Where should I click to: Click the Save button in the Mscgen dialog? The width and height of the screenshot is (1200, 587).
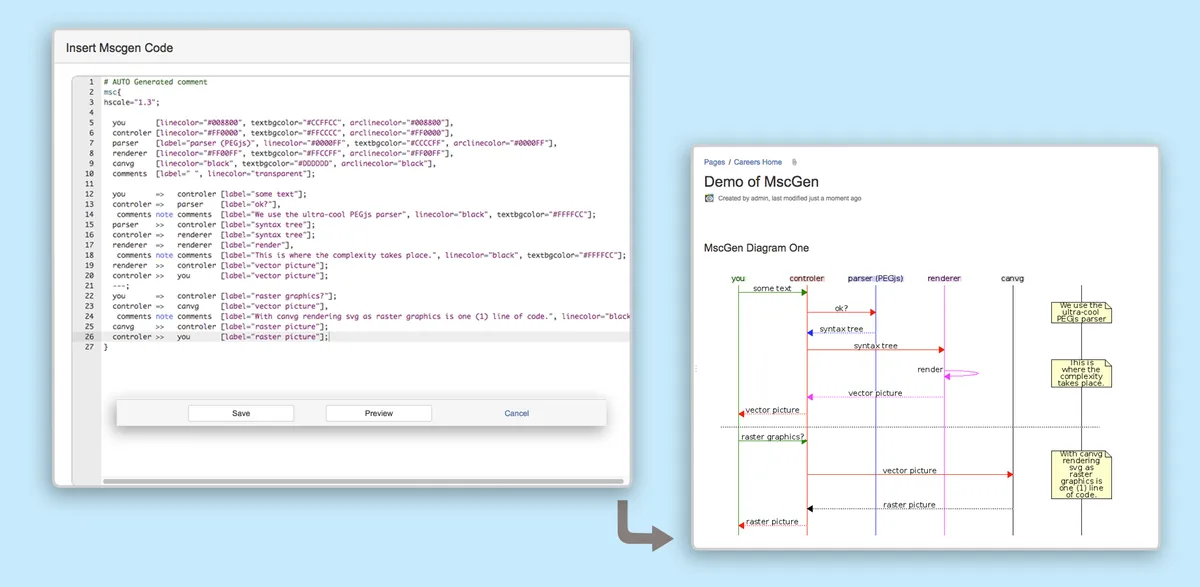[241, 413]
